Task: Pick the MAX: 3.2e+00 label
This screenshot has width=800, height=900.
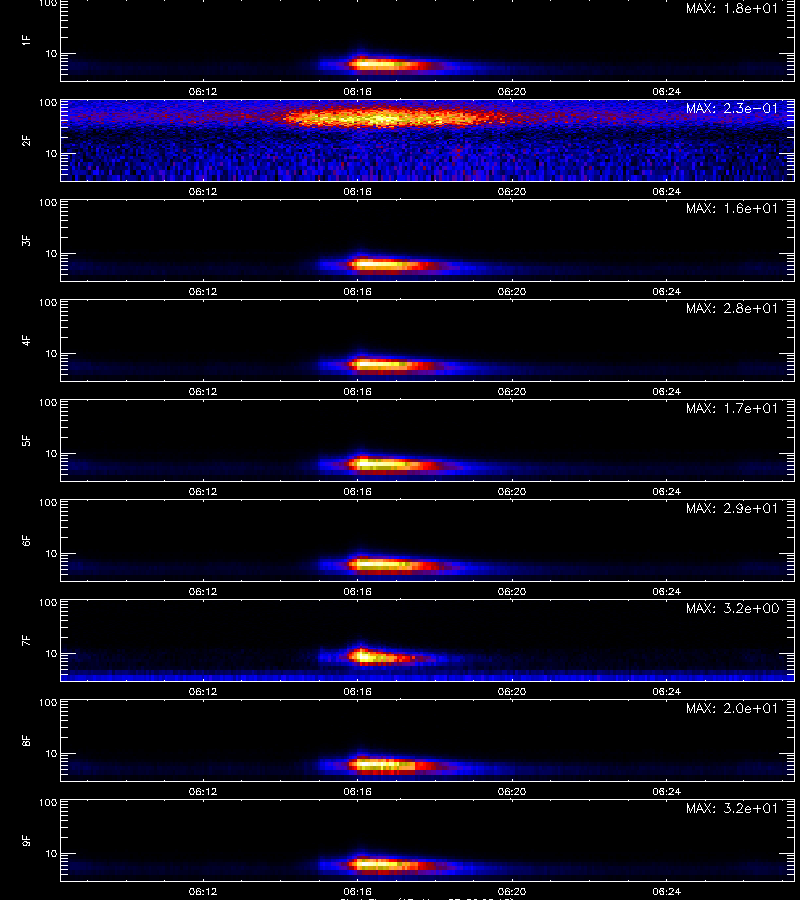Action: click(732, 608)
